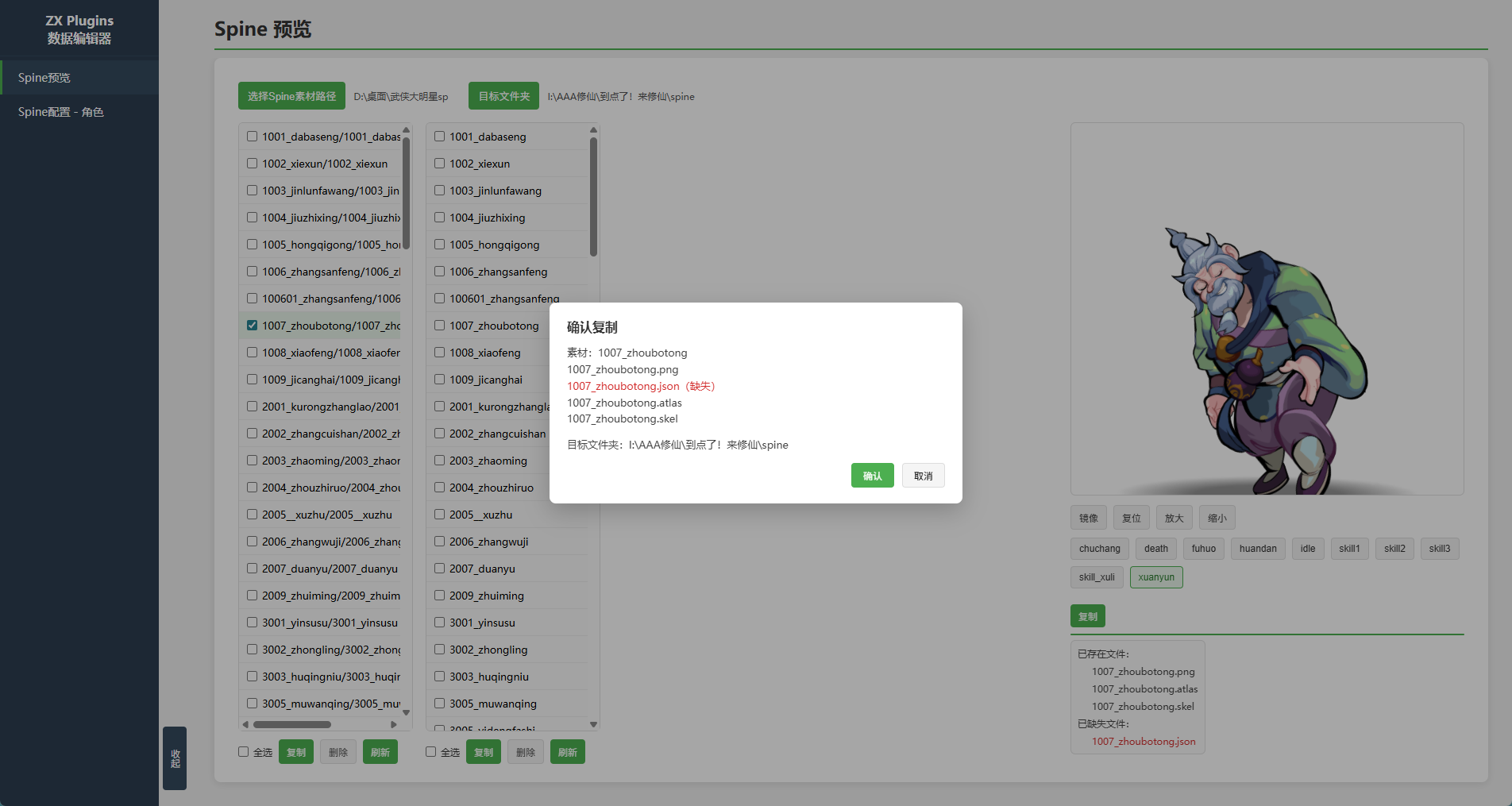The height and width of the screenshot is (806, 1512).
Task: Check 1004_jiuzhixing checkbox in right list
Action: pyautogui.click(x=439, y=218)
